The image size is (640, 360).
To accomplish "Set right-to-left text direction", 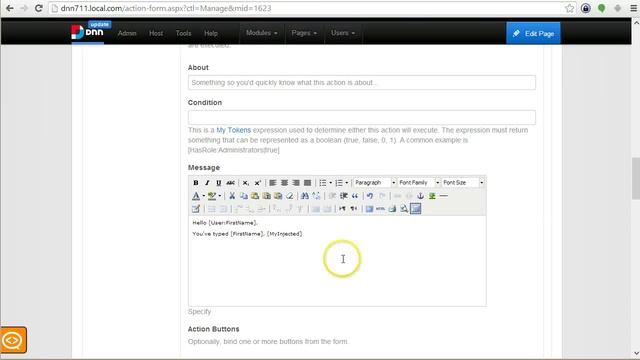I will [354, 209].
